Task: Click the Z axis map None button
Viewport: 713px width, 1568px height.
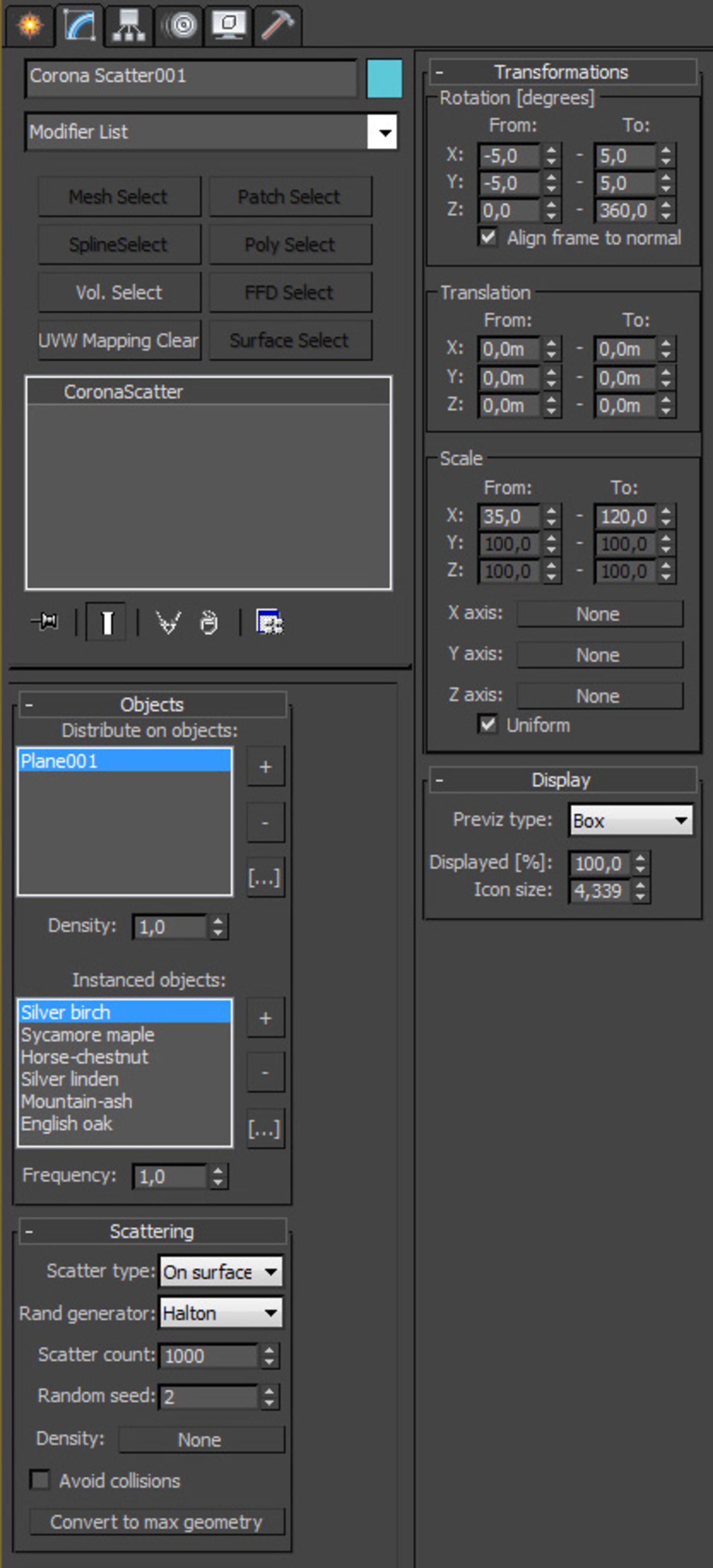Action: point(600,696)
